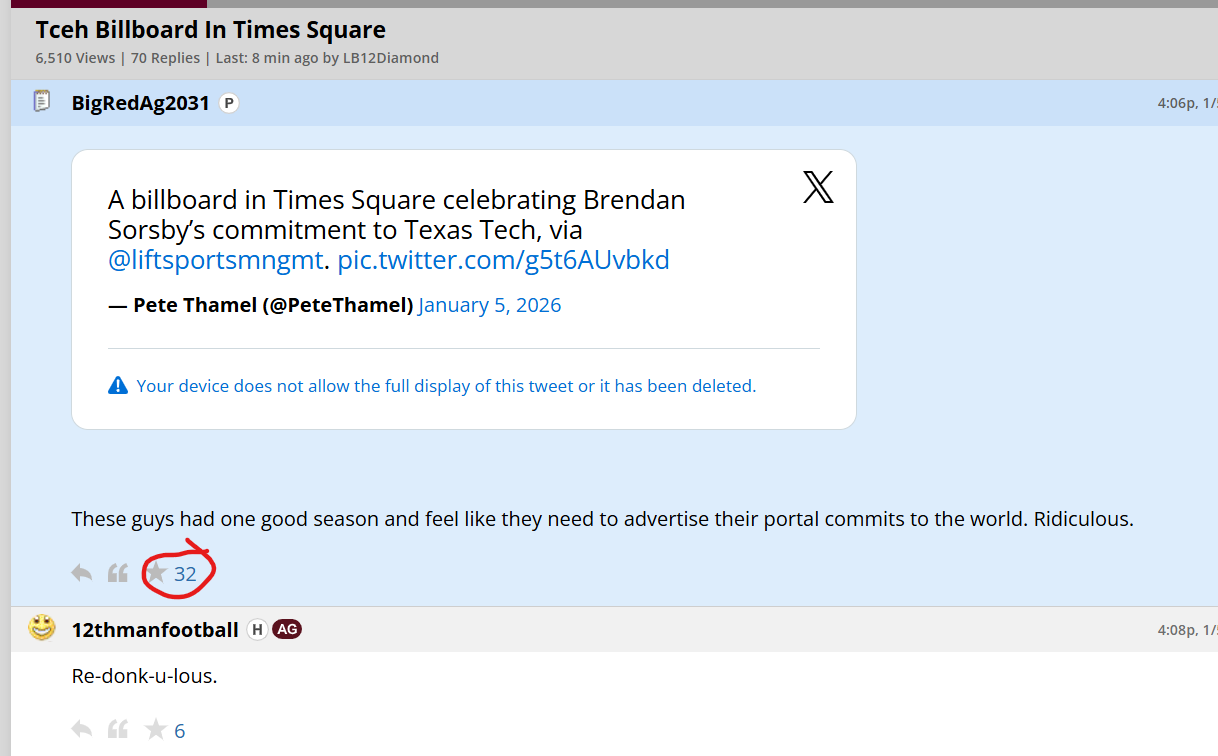This screenshot has height=756, width=1218.
Task: Click the smiley avatar next to 12thmanfootball
Action: (42, 628)
